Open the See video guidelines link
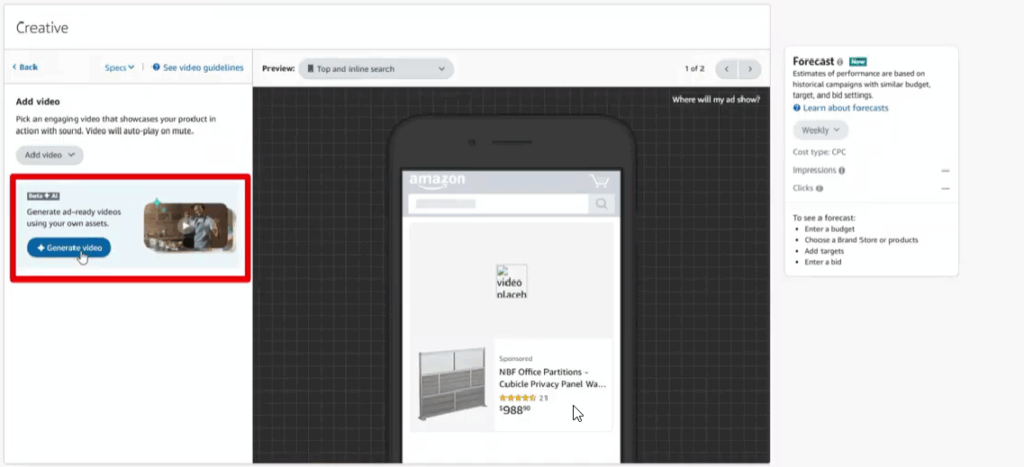The height and width of the screenshot is (467, 1024). pos(198,67)
